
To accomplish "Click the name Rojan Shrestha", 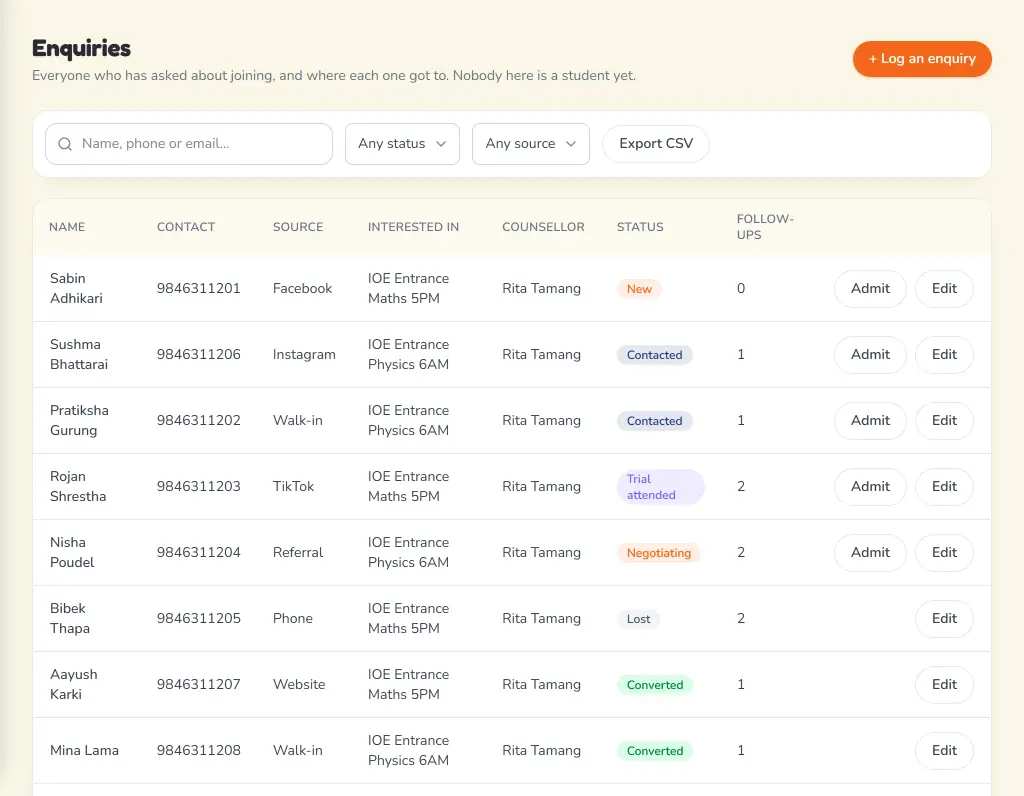I will coord(78,486).
